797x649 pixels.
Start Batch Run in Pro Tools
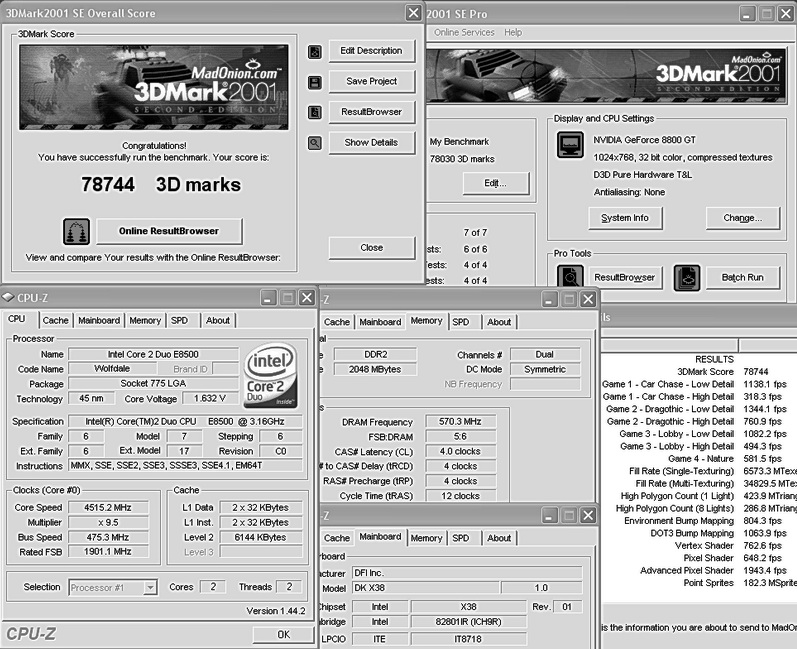(743, 277)
